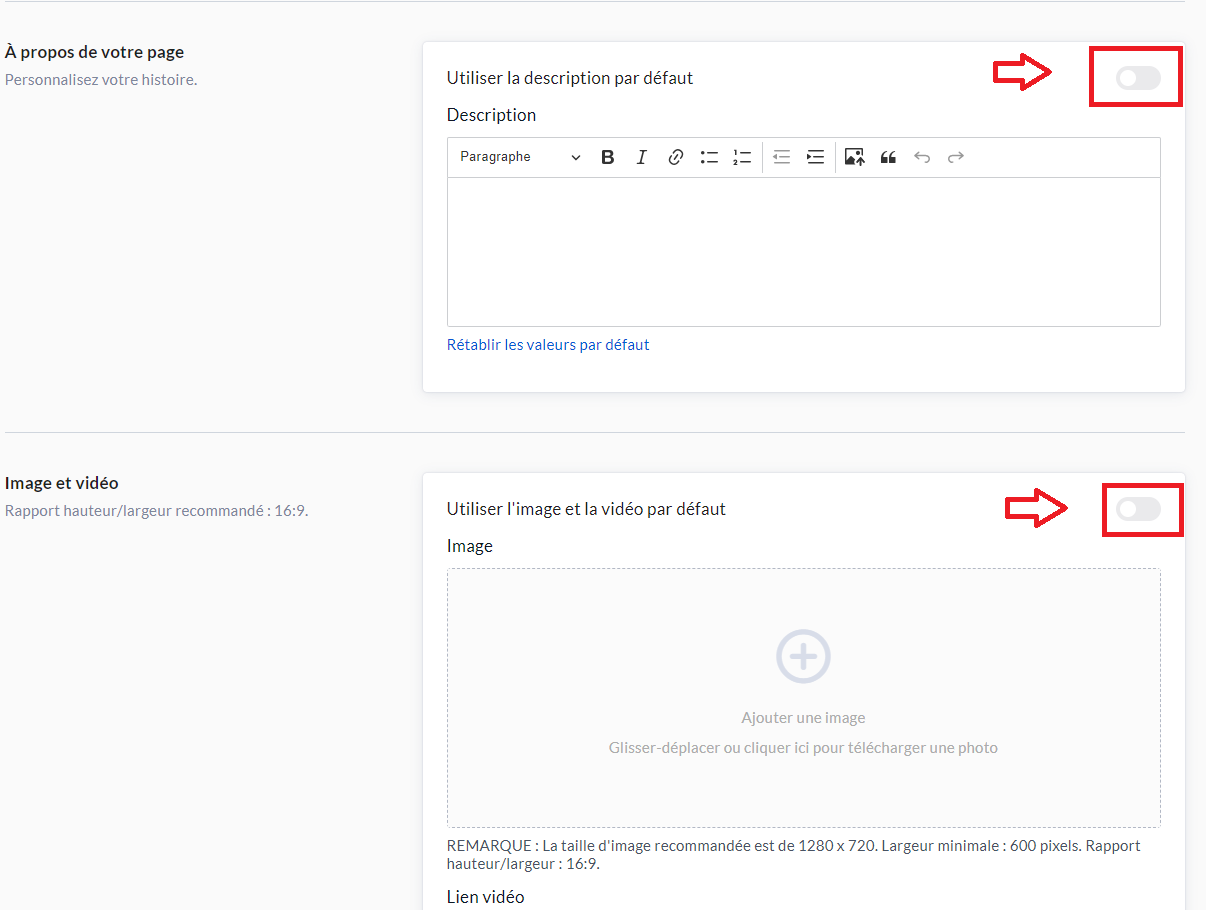Enable the default image and video toggle
The height and width of the screenshot is (910, 1206).
tap(1138, 510)
